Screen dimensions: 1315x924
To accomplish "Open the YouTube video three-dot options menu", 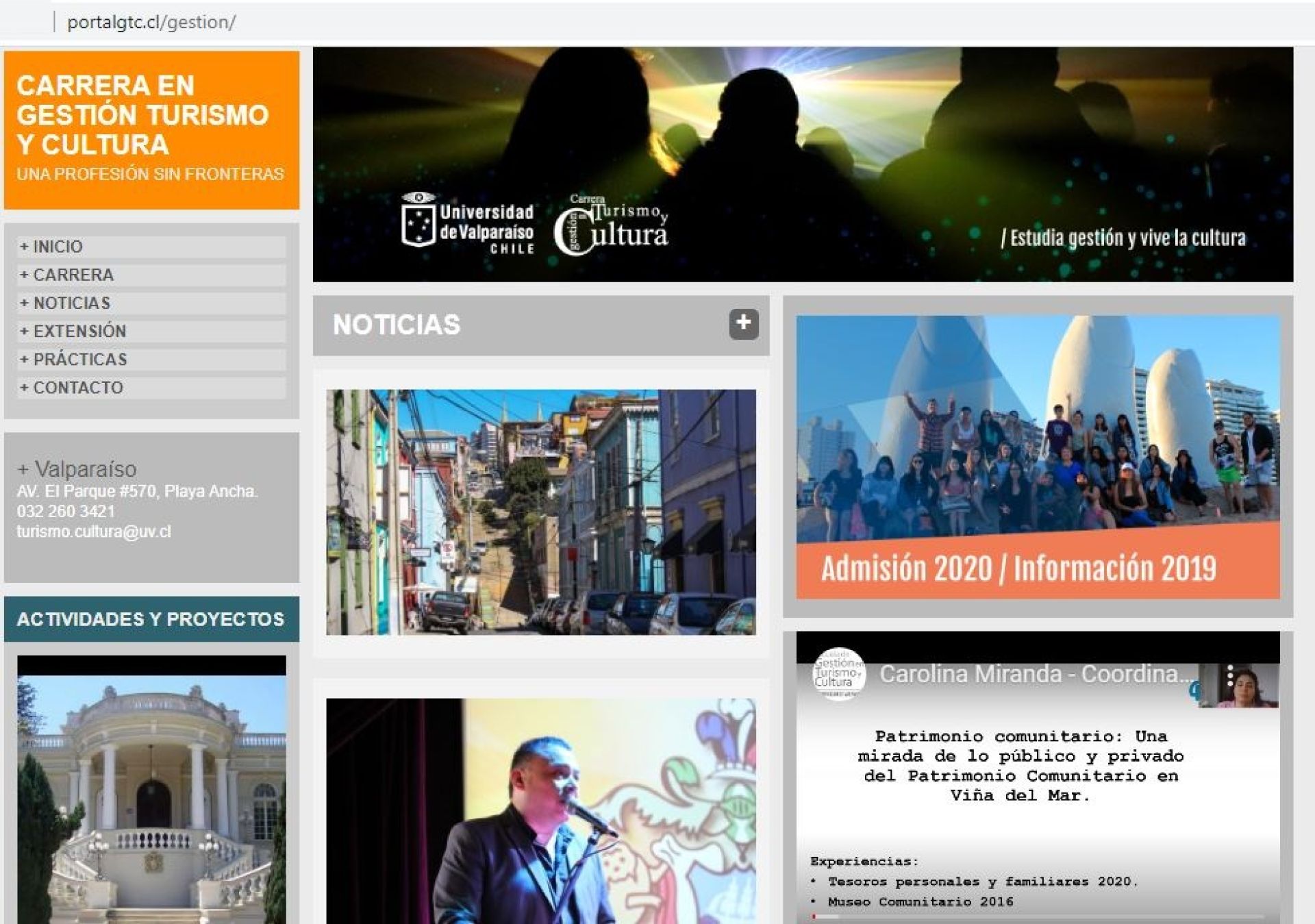I will [1230, 676].
